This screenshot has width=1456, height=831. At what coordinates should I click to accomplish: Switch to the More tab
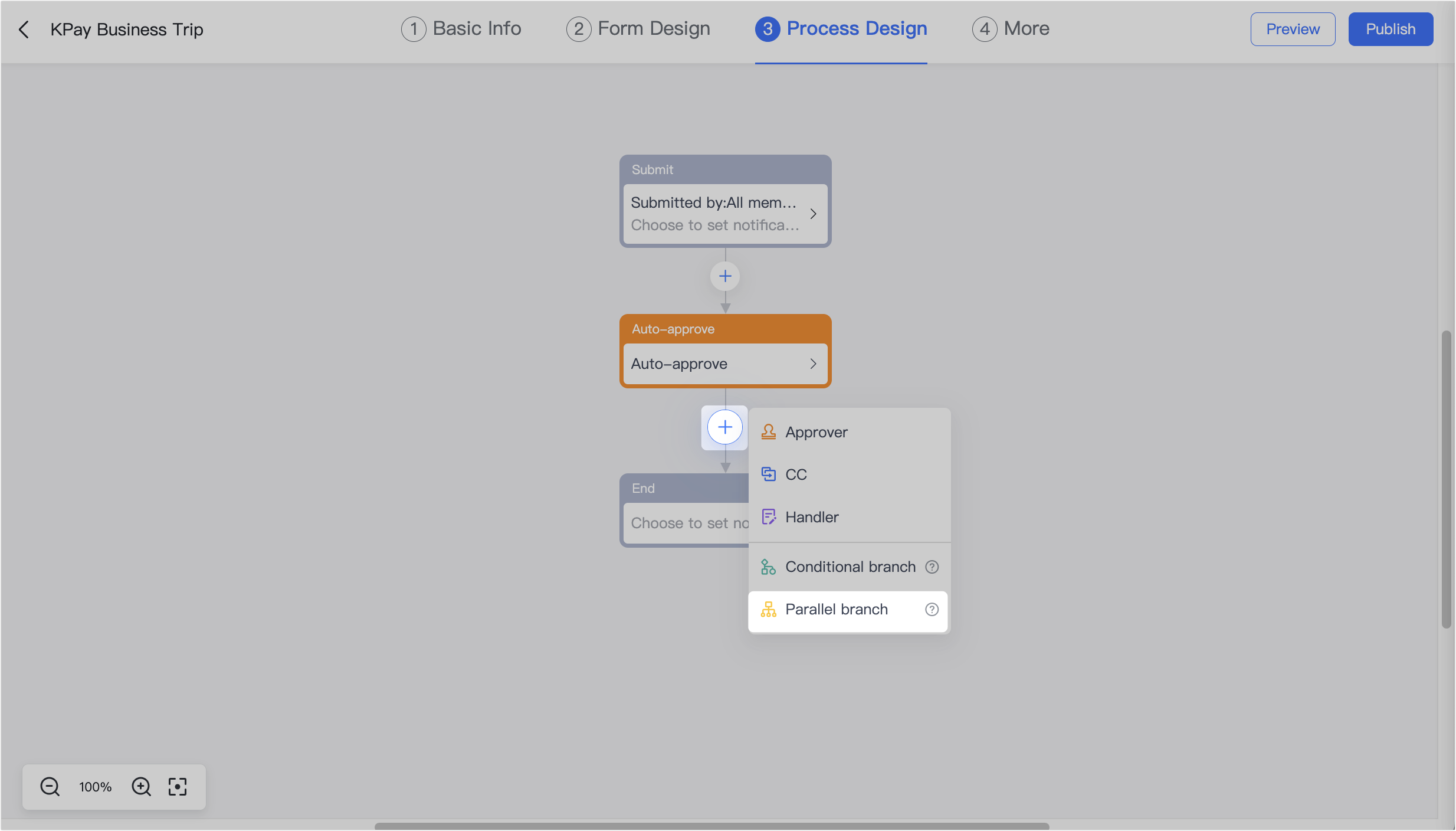(x=1009, y=28)
